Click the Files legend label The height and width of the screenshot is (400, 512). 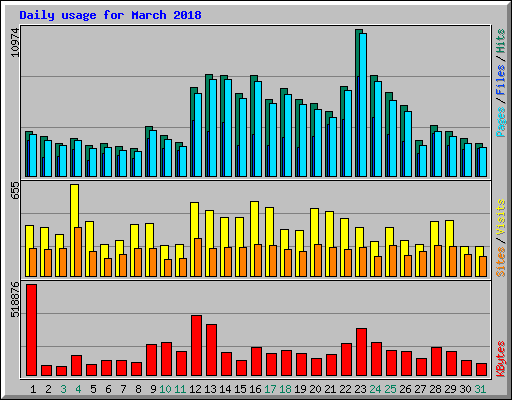[501, 80]
